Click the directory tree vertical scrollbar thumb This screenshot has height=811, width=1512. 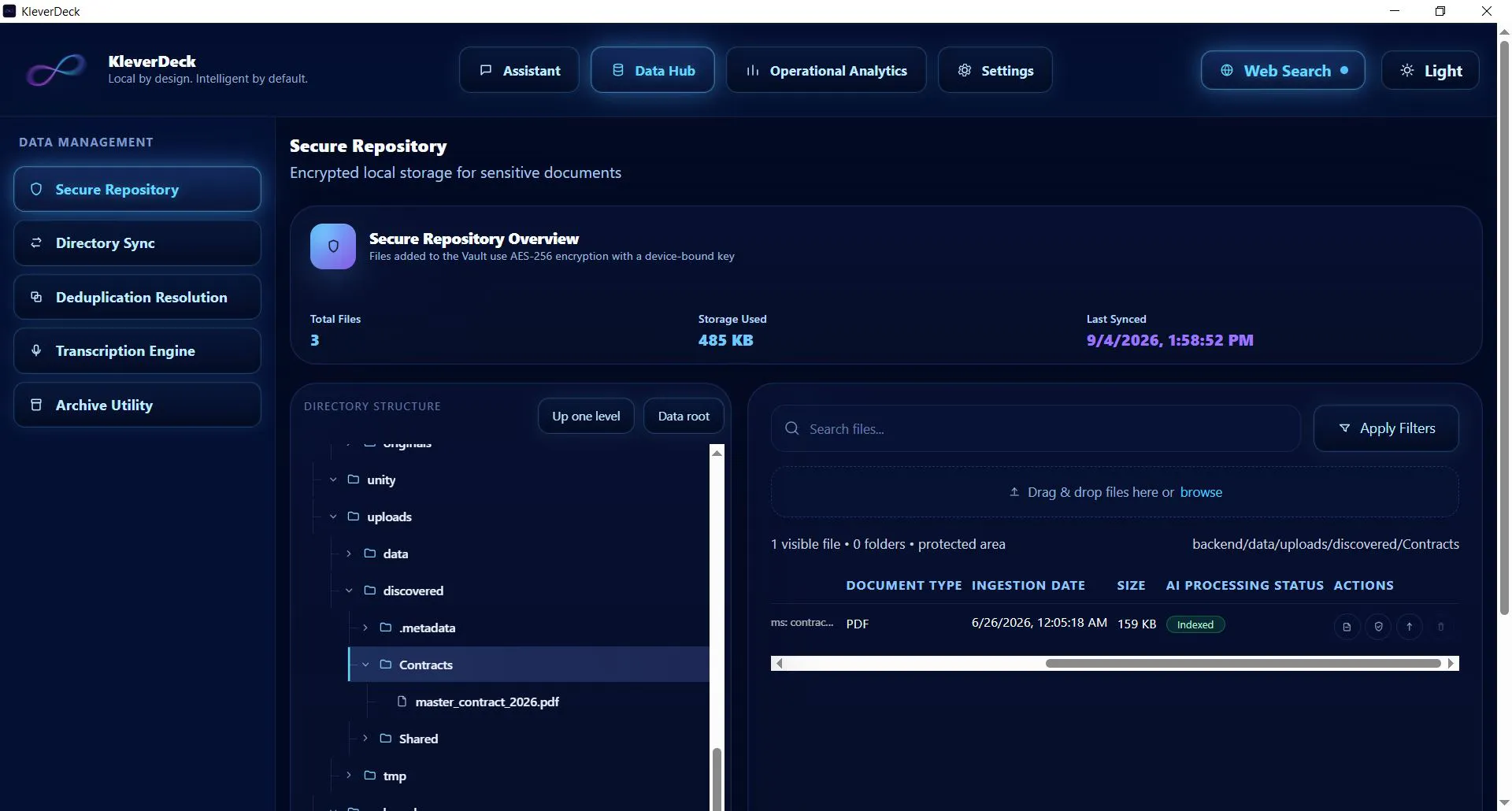(717, 780)
